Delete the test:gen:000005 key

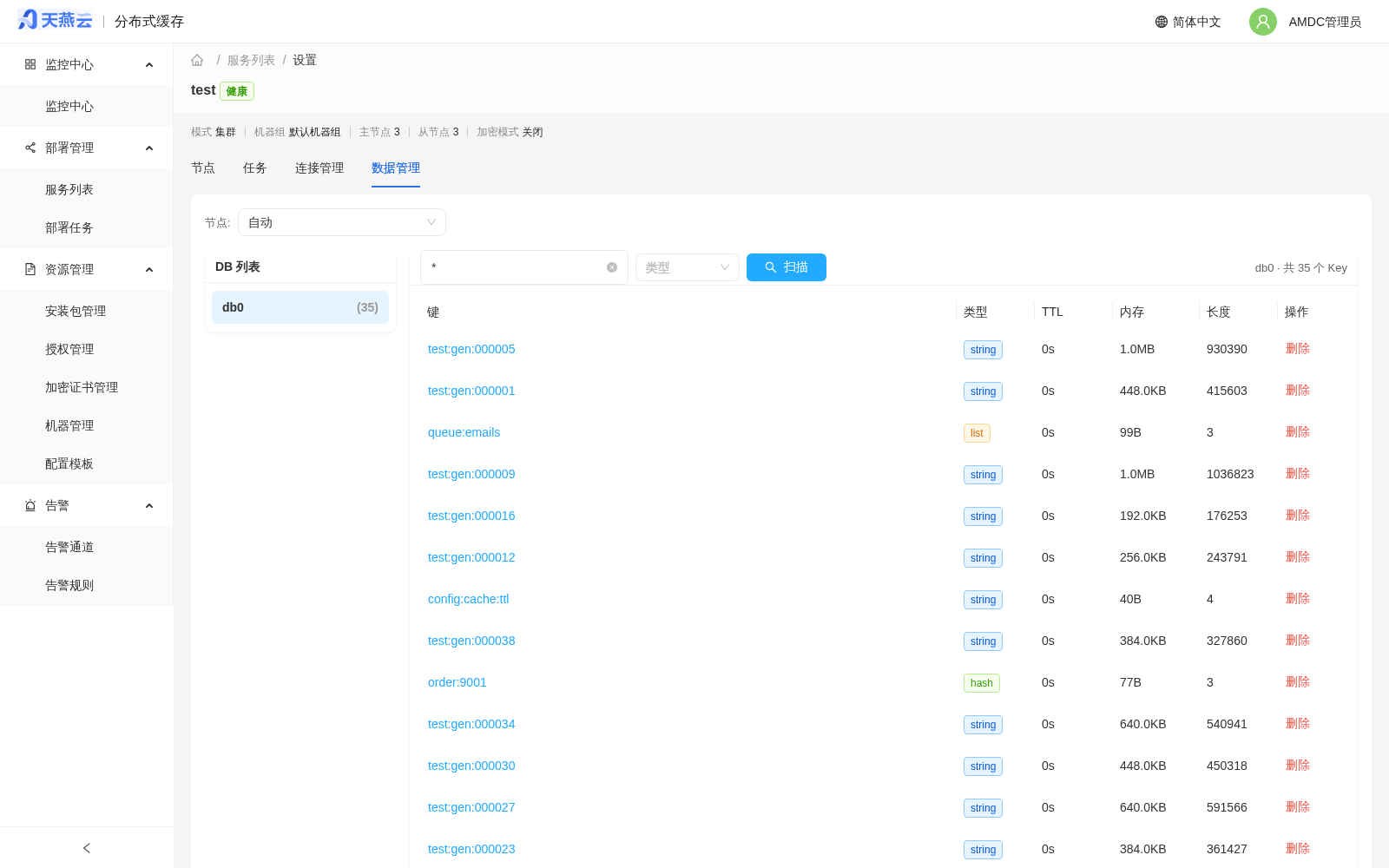coord(1298,349)
